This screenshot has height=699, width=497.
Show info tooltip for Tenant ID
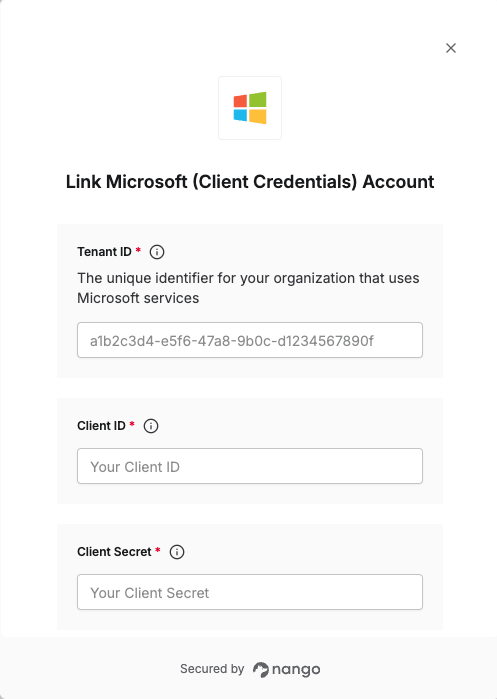click(x=157, y=252)
